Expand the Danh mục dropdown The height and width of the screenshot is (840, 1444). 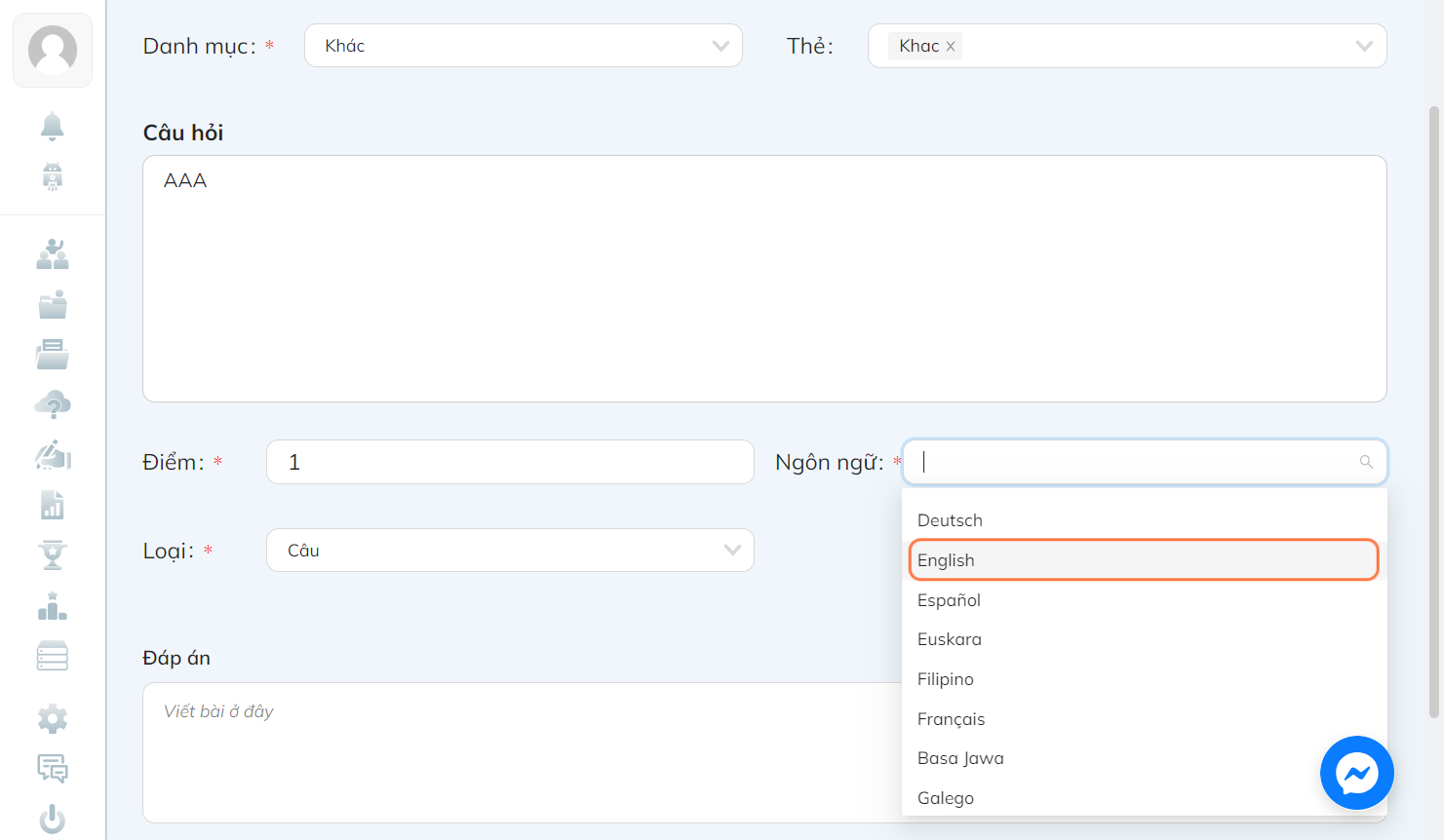coord(721,46)
